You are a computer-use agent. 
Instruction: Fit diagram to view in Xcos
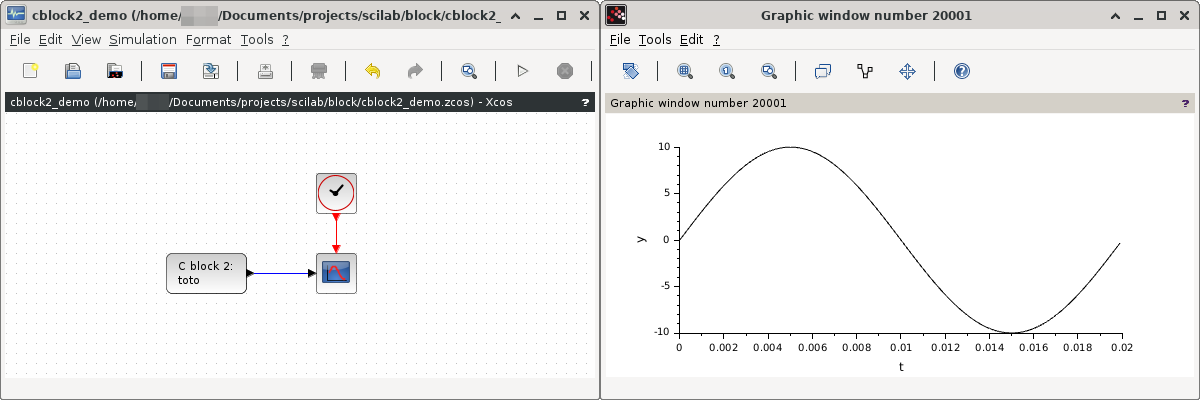[x=469, y=71]
